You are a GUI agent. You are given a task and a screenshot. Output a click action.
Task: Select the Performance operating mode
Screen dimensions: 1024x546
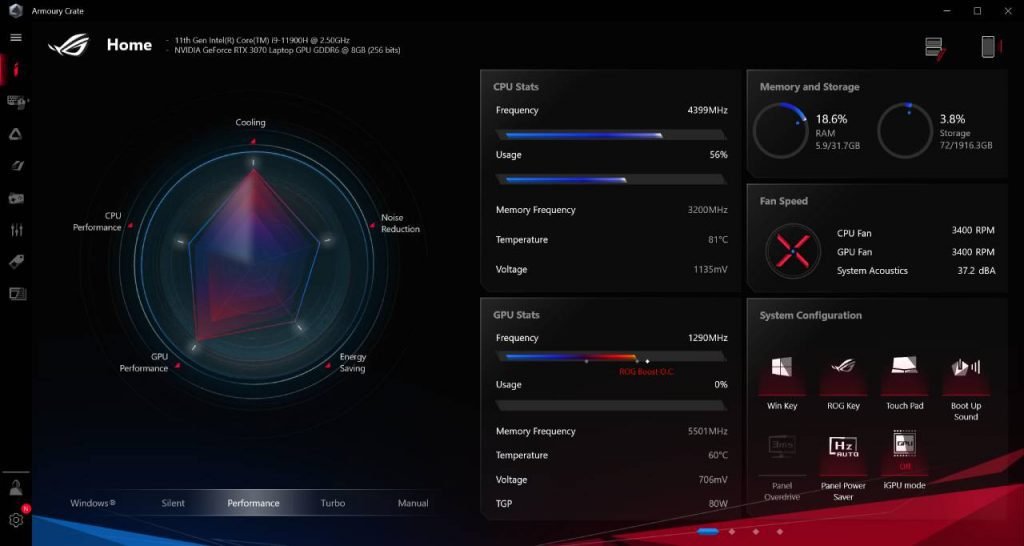pos(253,503)
